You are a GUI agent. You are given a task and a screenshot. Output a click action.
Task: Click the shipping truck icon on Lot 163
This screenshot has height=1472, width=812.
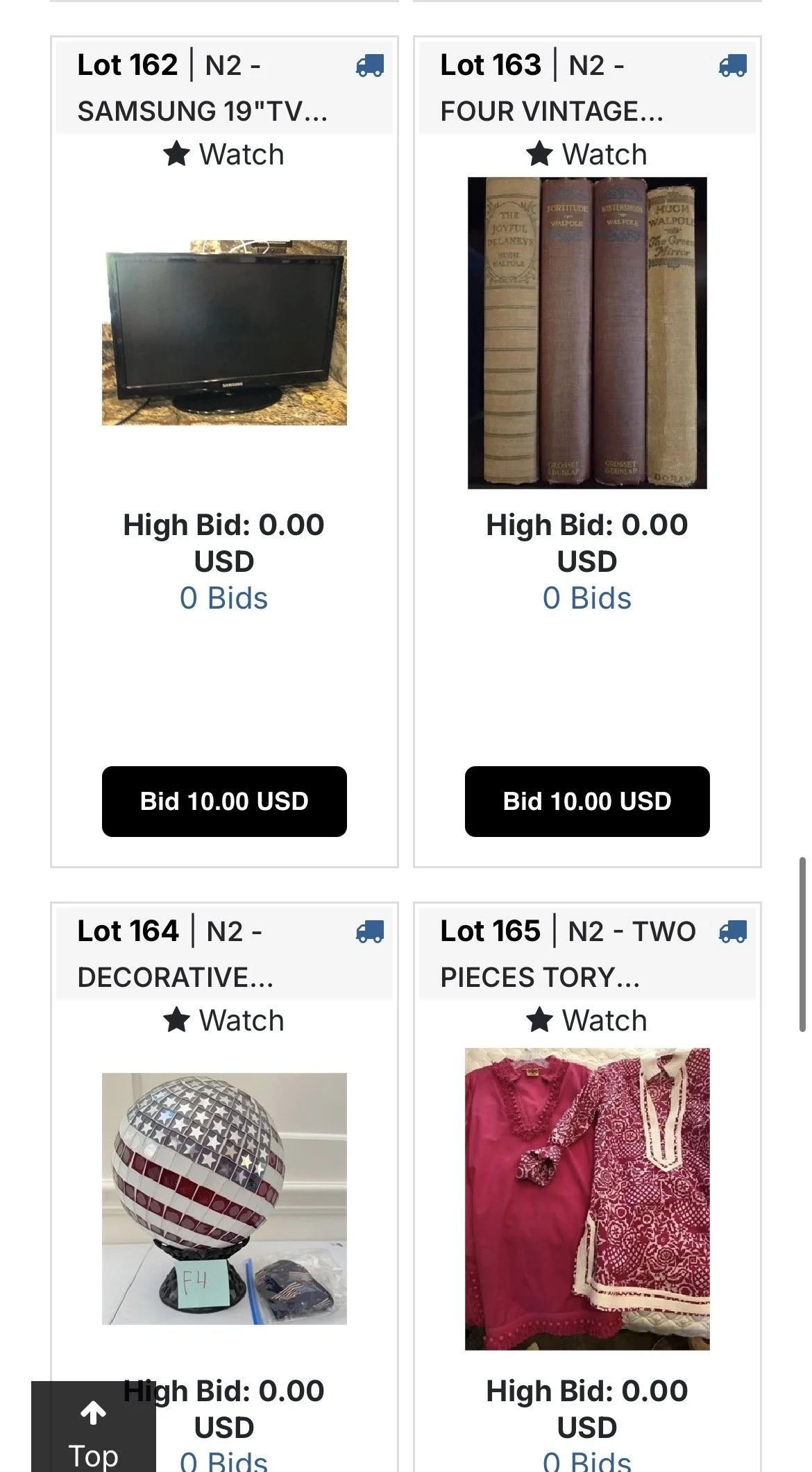click(733, 67)
